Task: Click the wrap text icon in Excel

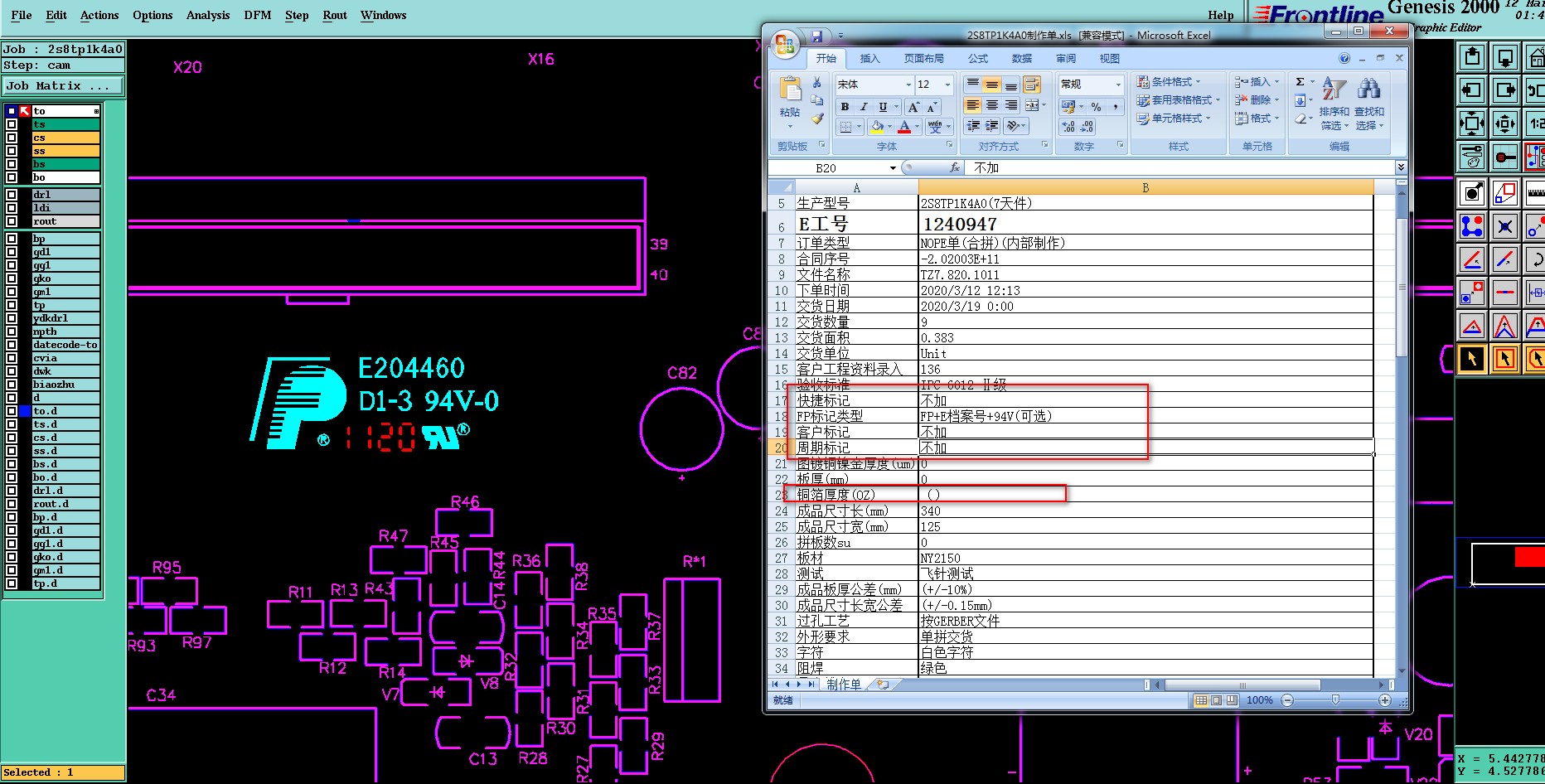Action: (x=1031, y=85)
